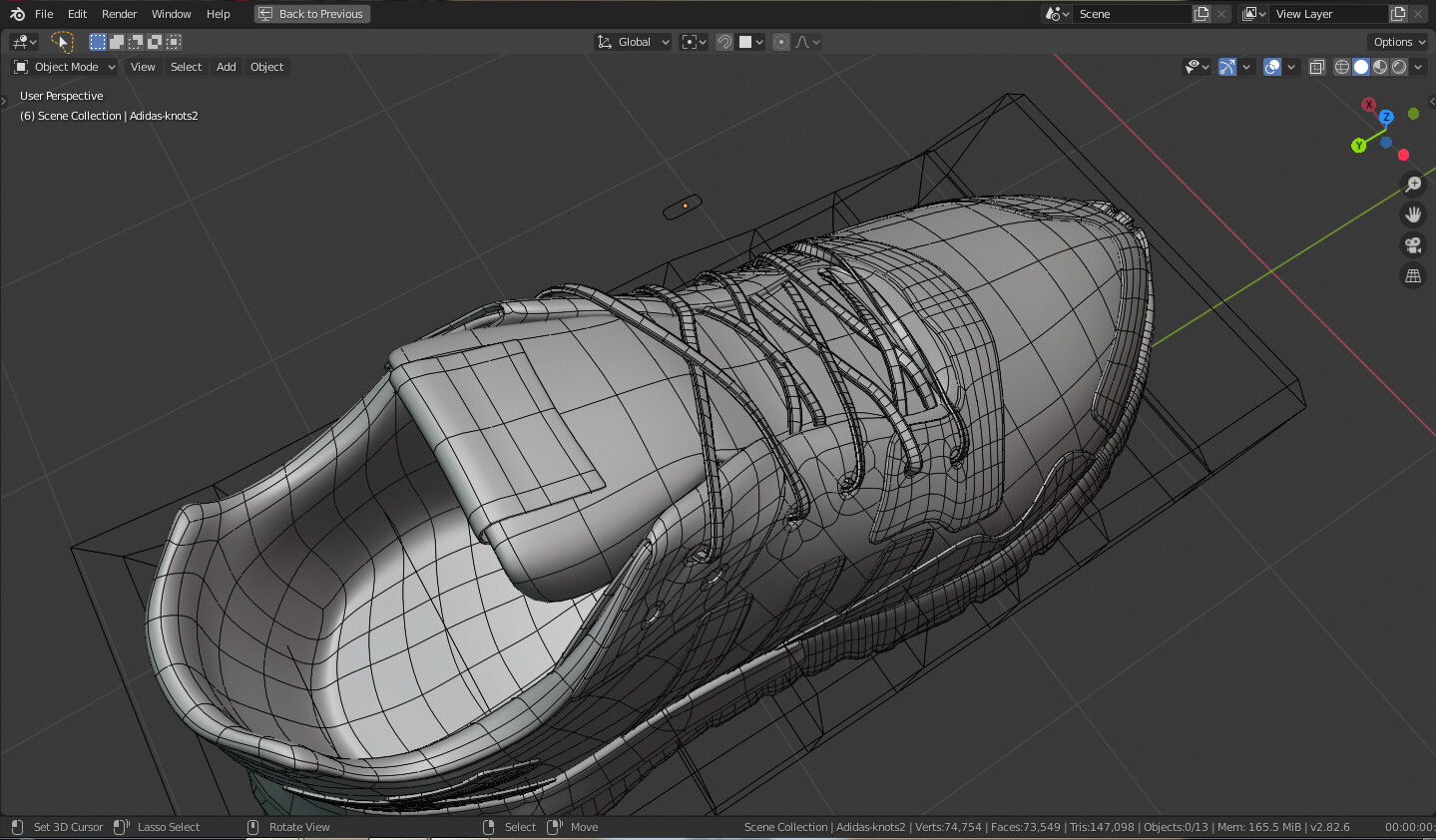Choose invert selection mode icon

coord(155,42)
